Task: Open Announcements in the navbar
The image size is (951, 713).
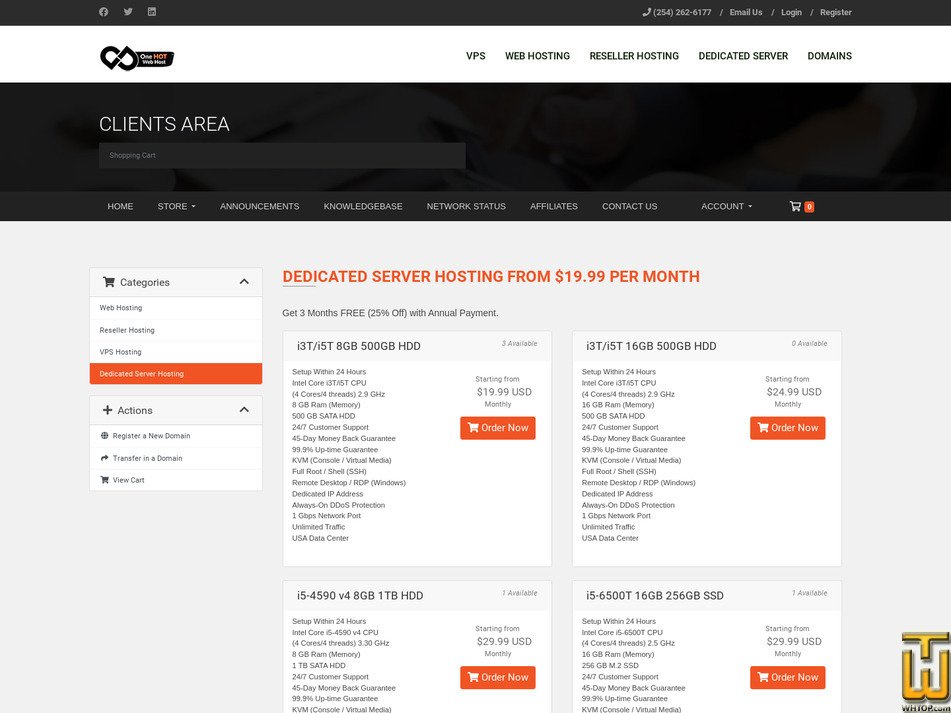Action: click(260, 206)
